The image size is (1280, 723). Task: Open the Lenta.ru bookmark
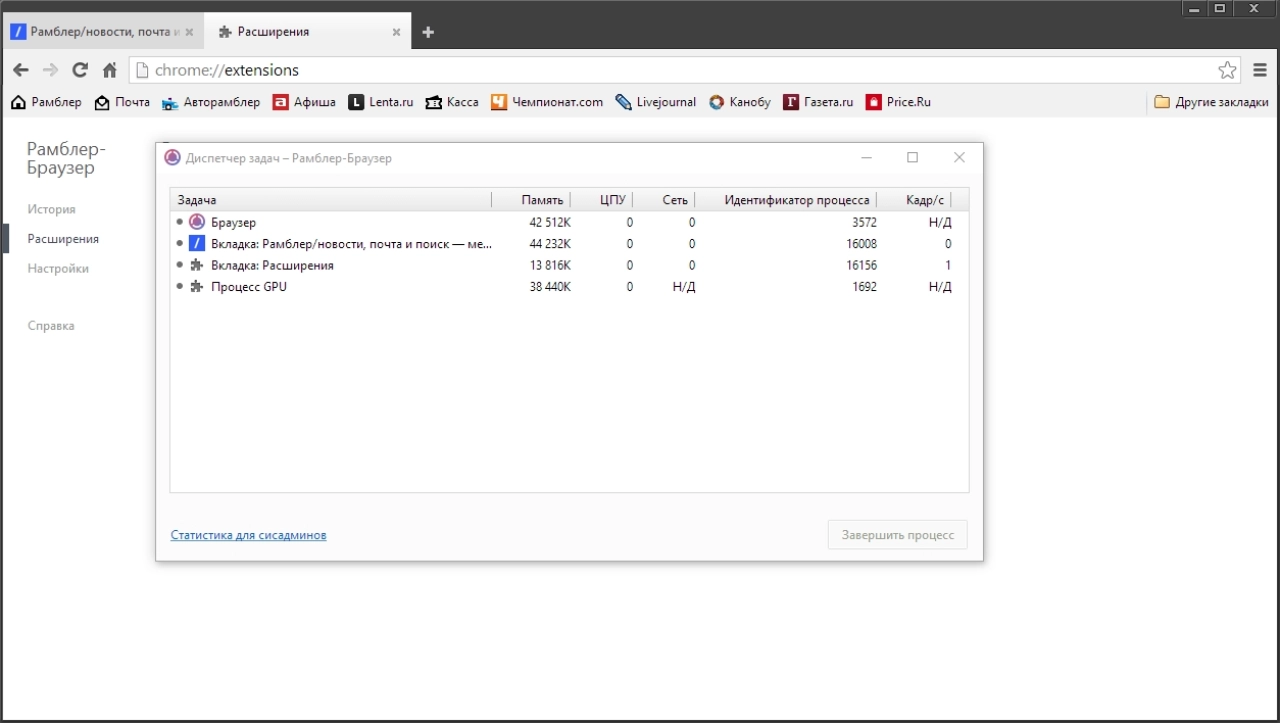pos(381,102)
